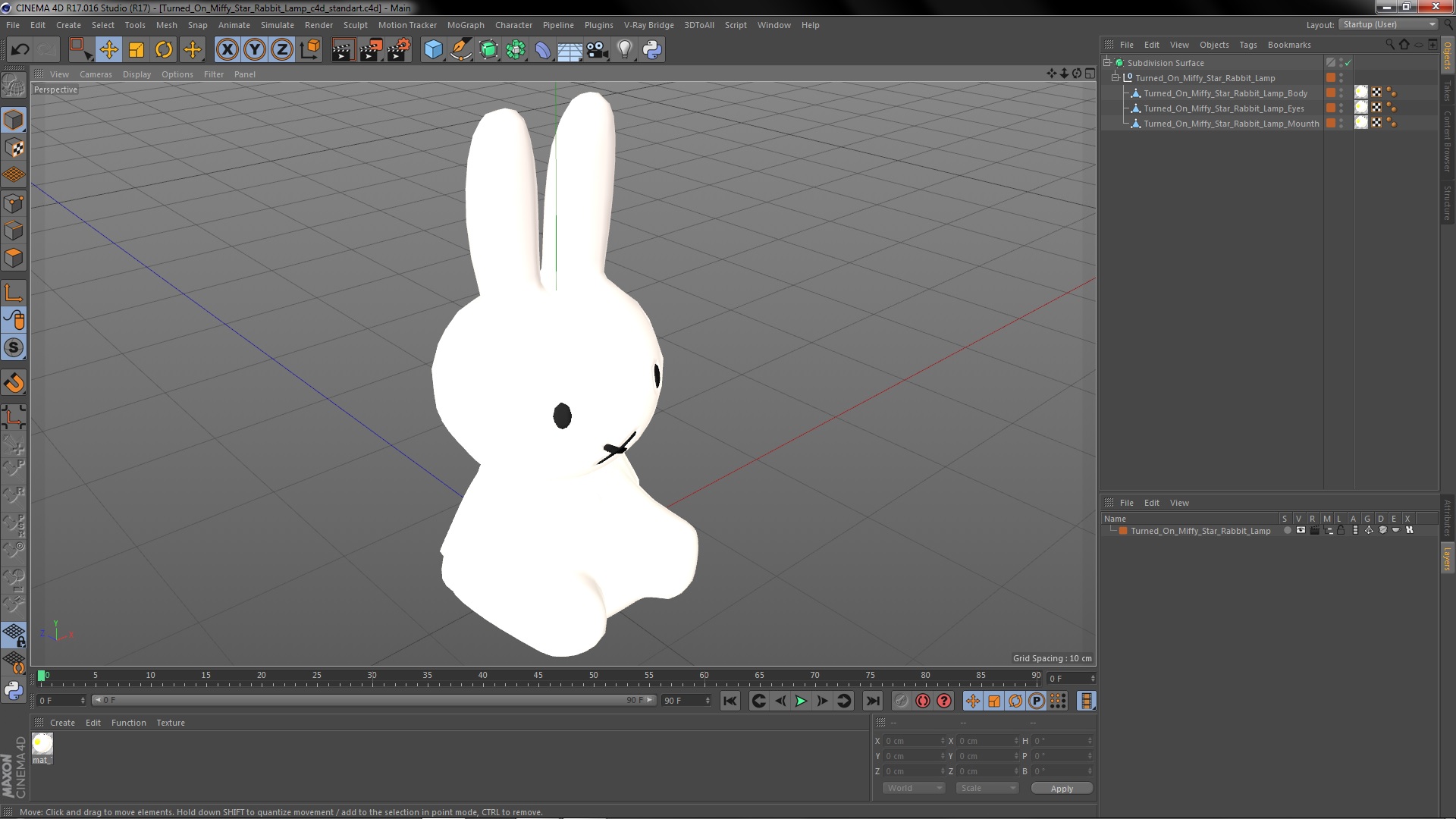Click the Objects manager search icon
Image resolution: width=1456 pixels, height=819 pixels.
tap(1389, 45)
